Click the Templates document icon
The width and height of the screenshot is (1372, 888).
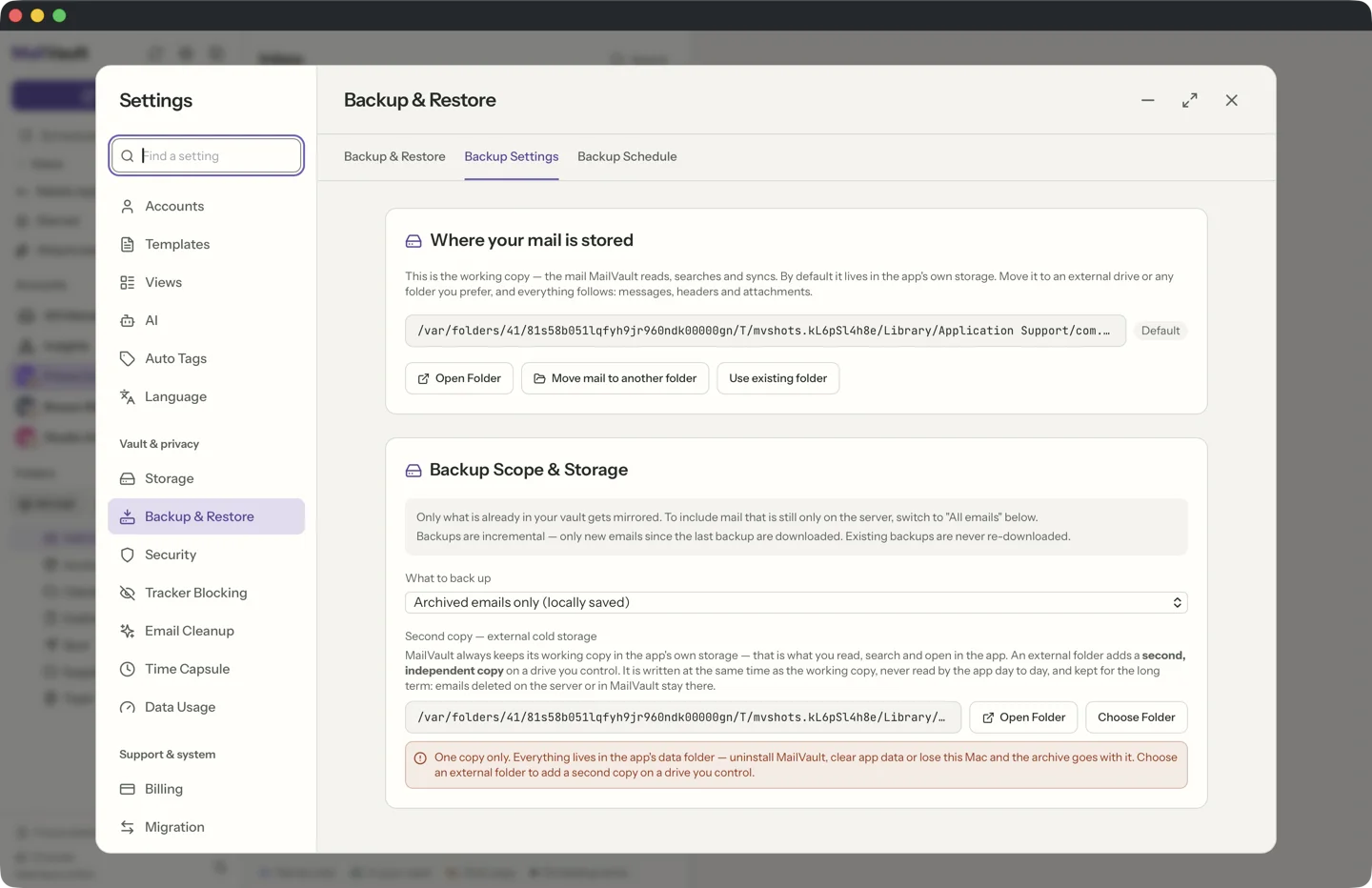click(x=128, y=244)
